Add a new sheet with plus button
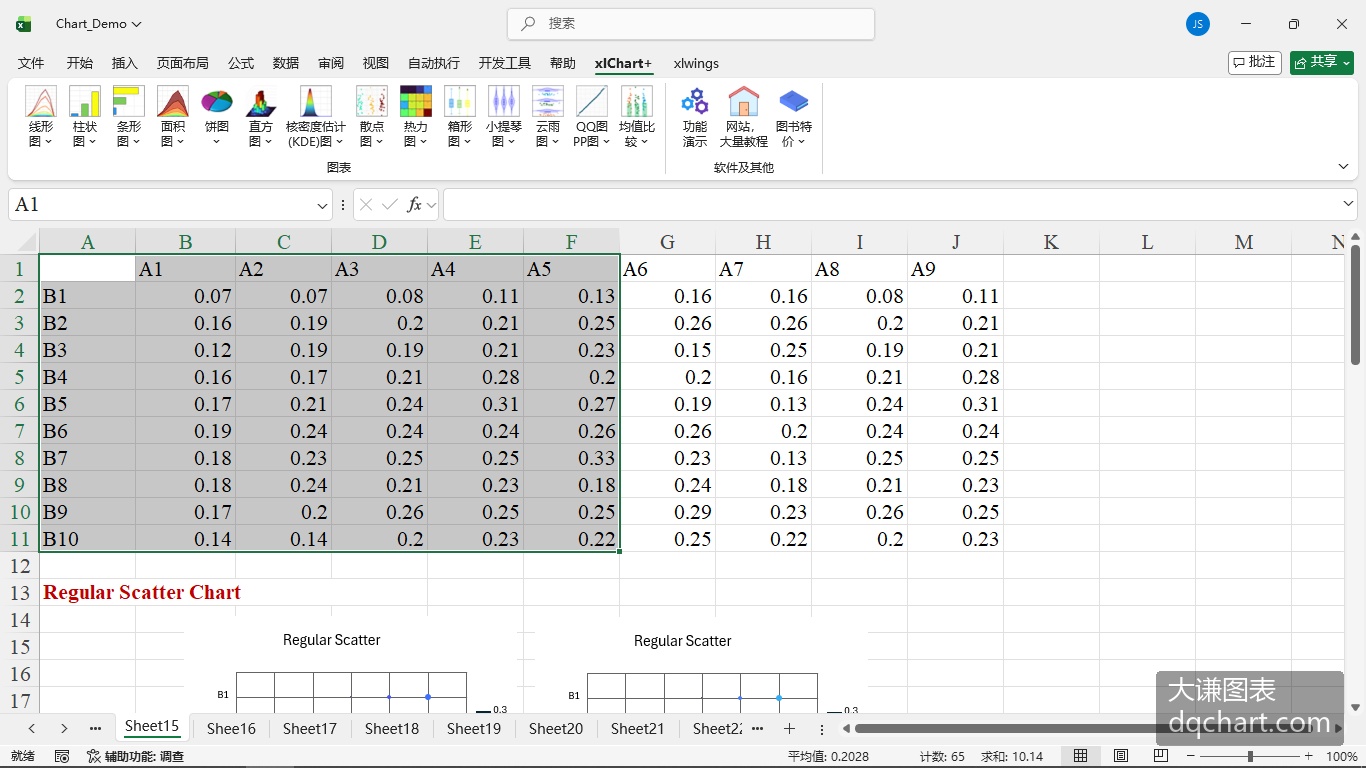 click(789, 729)
